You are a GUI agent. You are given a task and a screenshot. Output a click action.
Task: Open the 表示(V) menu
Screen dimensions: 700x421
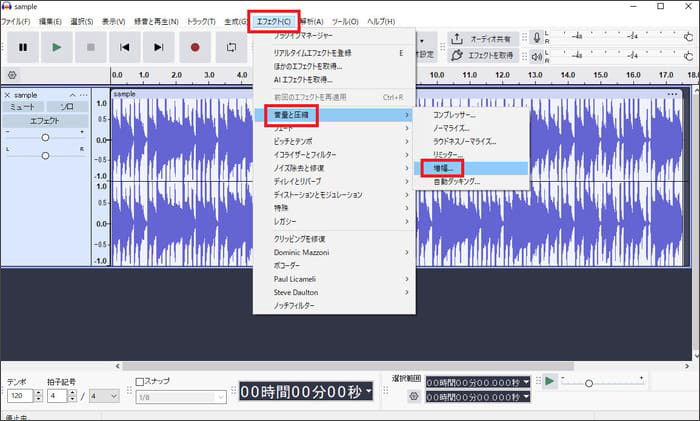113,21
